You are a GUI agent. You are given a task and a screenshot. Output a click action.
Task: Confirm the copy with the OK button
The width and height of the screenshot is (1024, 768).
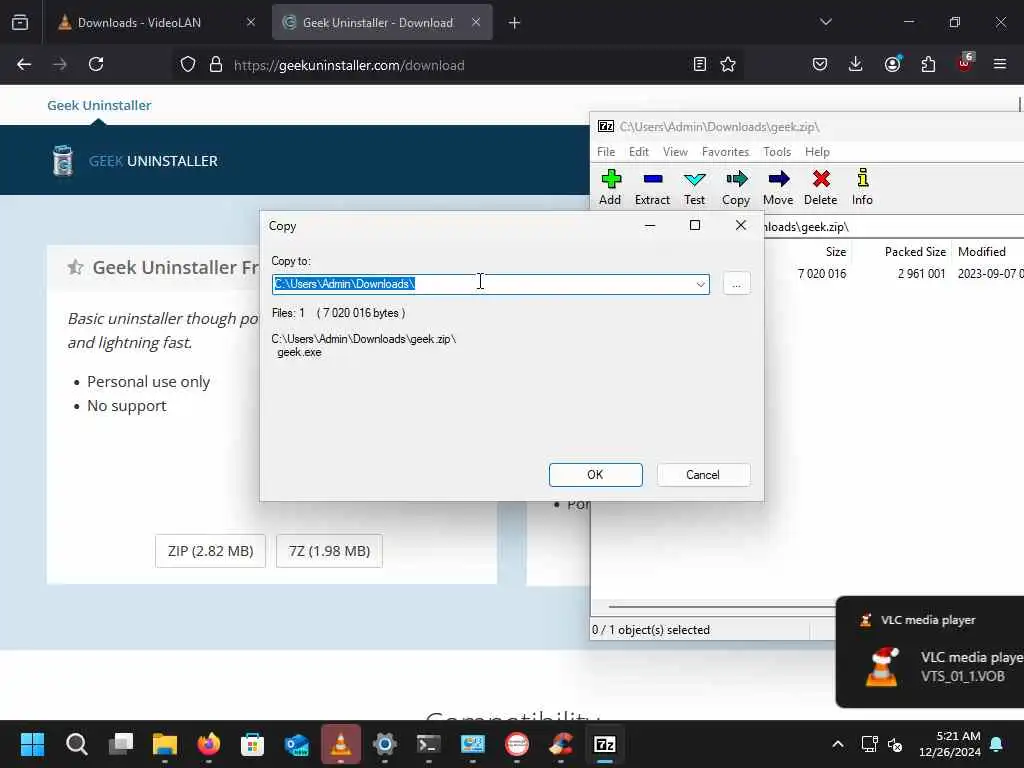pos(596,475)
